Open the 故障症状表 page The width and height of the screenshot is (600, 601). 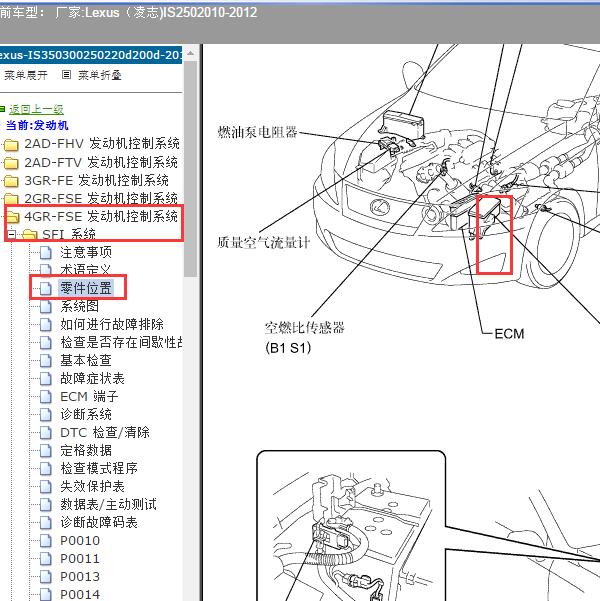click(x=92, y=378)
